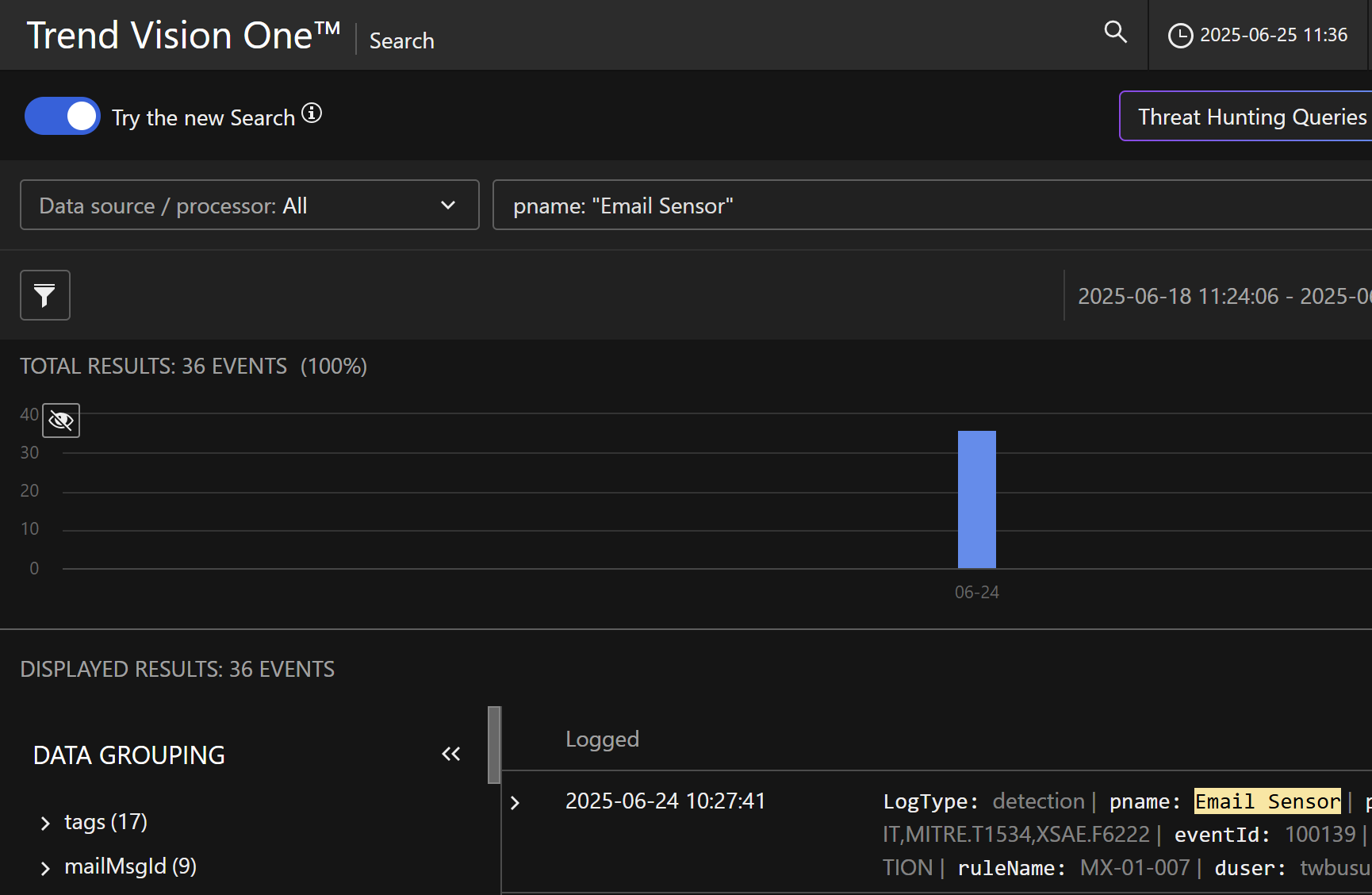Expand the mailMsgId (9) grouping
1372x895 pixels.
(45, 868)
